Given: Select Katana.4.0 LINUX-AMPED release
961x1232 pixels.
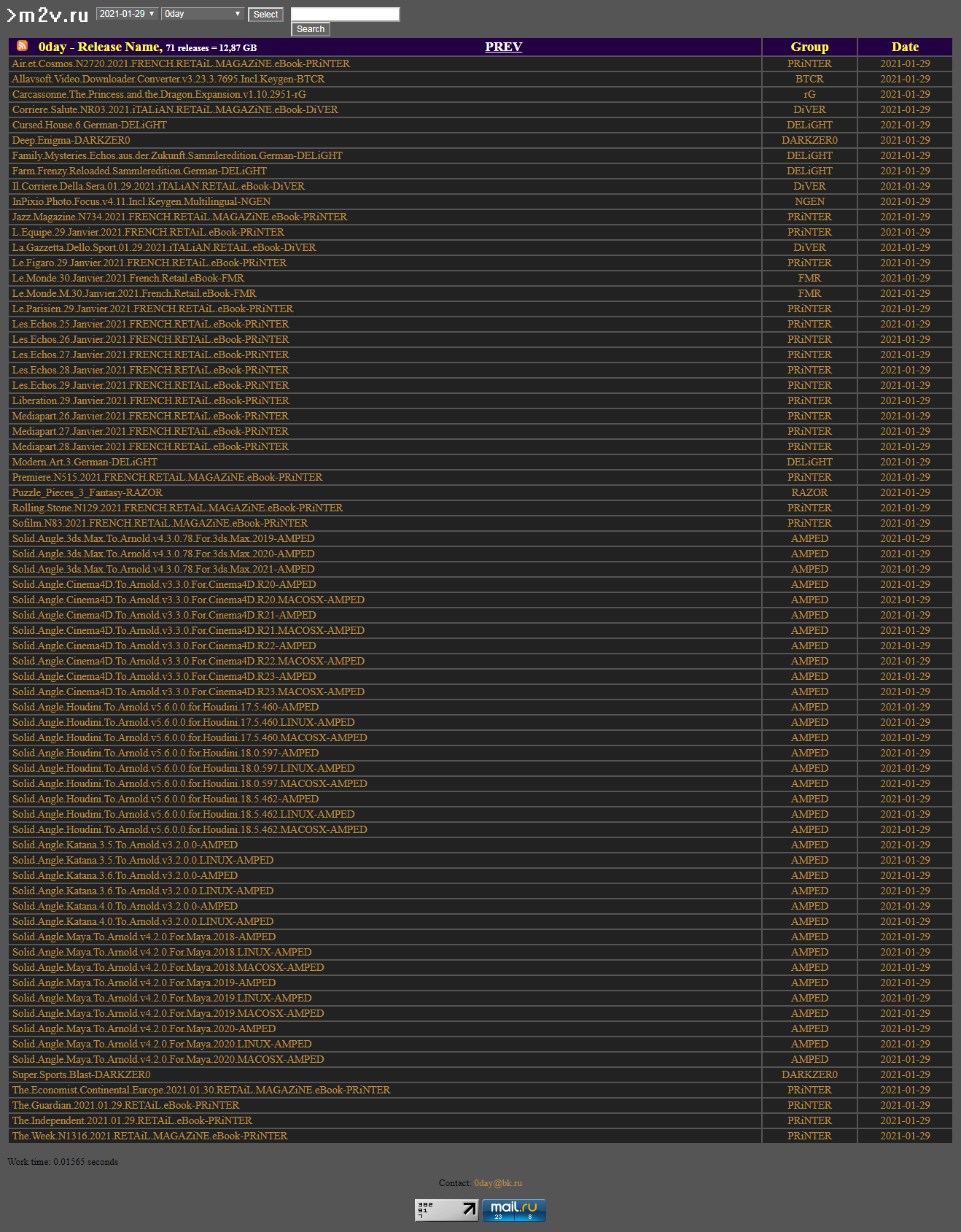Looking at the screenshot, I should (143, 921).
